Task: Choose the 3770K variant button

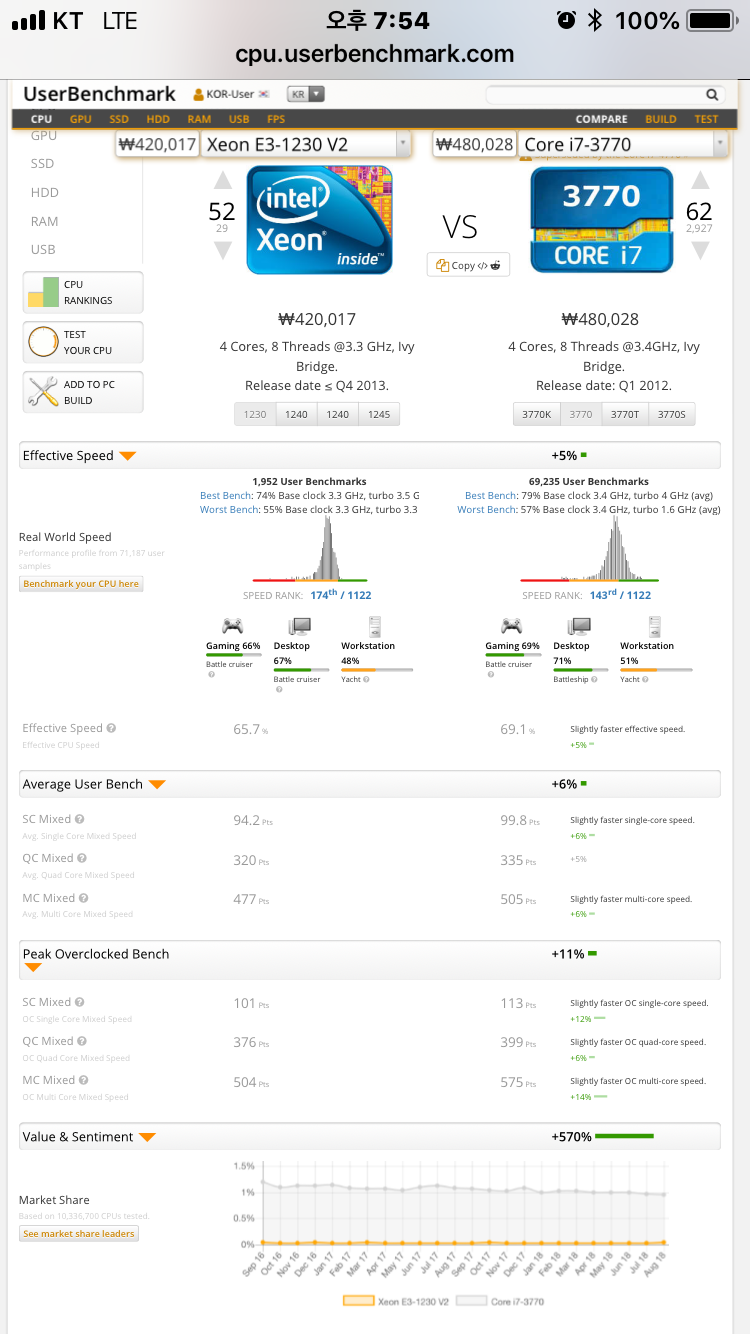Action: [x=538, y=414]
